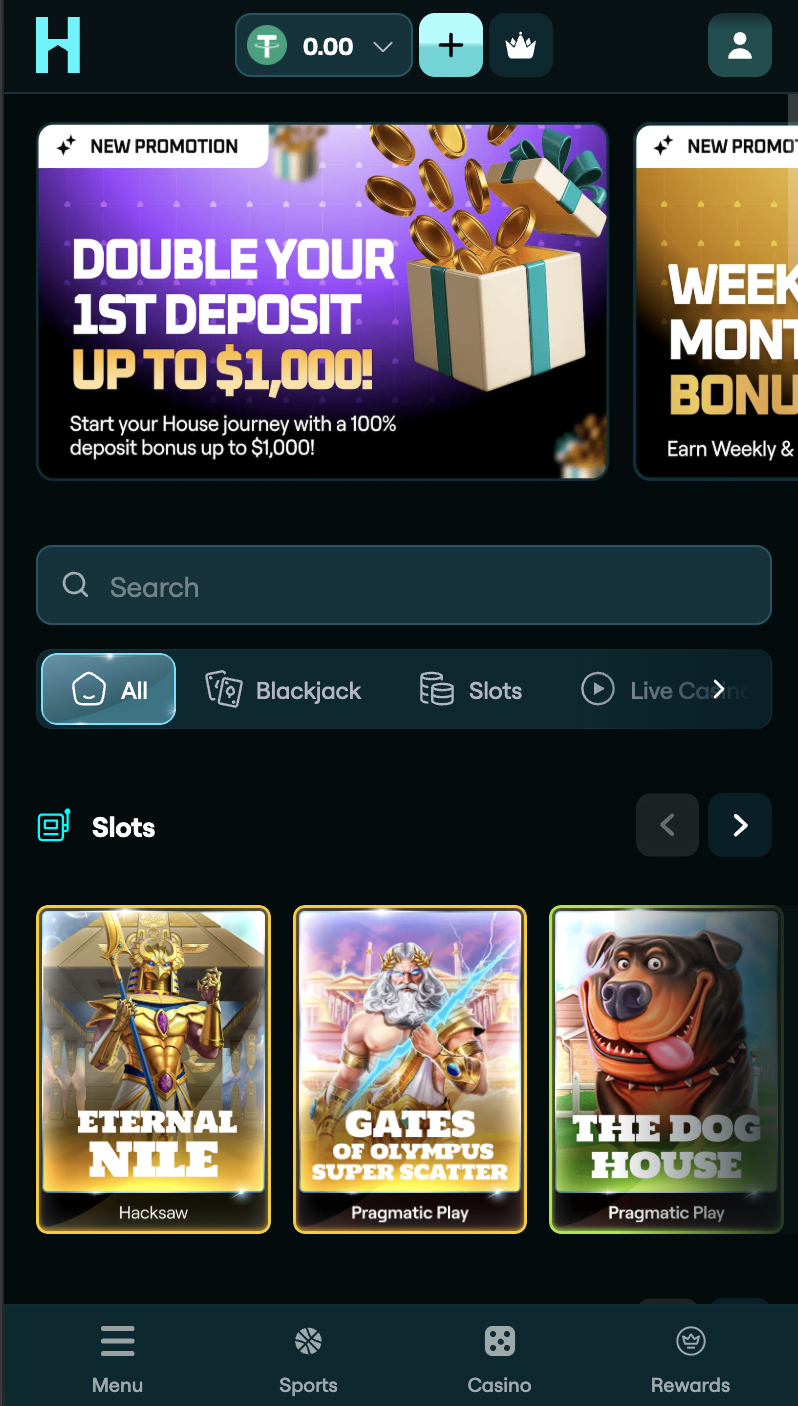The width and height of the screenshot is (798, 1406).
Task: Click the plus deposit button
Action: coord(451,45)
